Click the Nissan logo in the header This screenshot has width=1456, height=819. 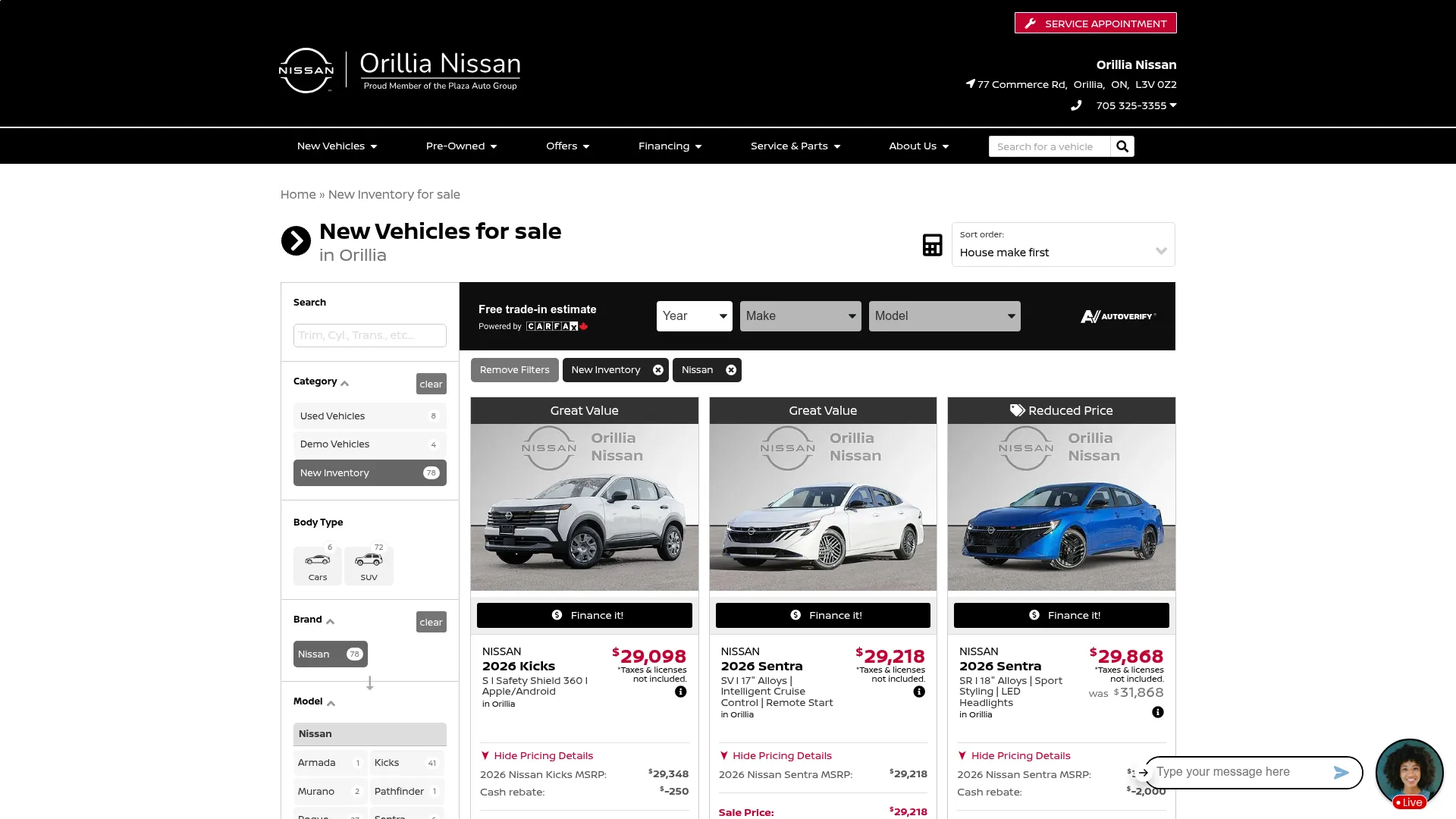pyautogui.click(x=306, y=71)
